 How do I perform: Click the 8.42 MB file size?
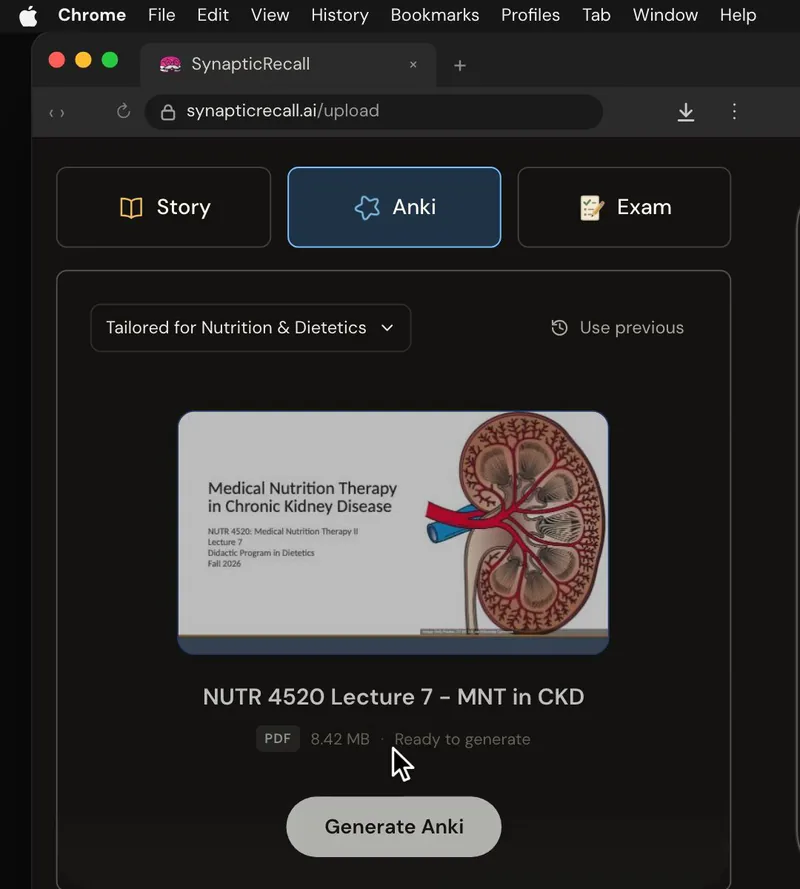coord(340,739)
